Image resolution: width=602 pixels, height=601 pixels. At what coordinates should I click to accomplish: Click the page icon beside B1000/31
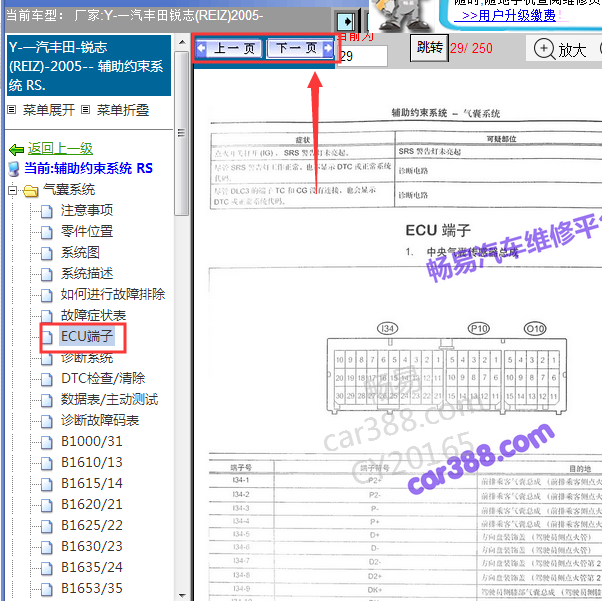click(47, 442)
